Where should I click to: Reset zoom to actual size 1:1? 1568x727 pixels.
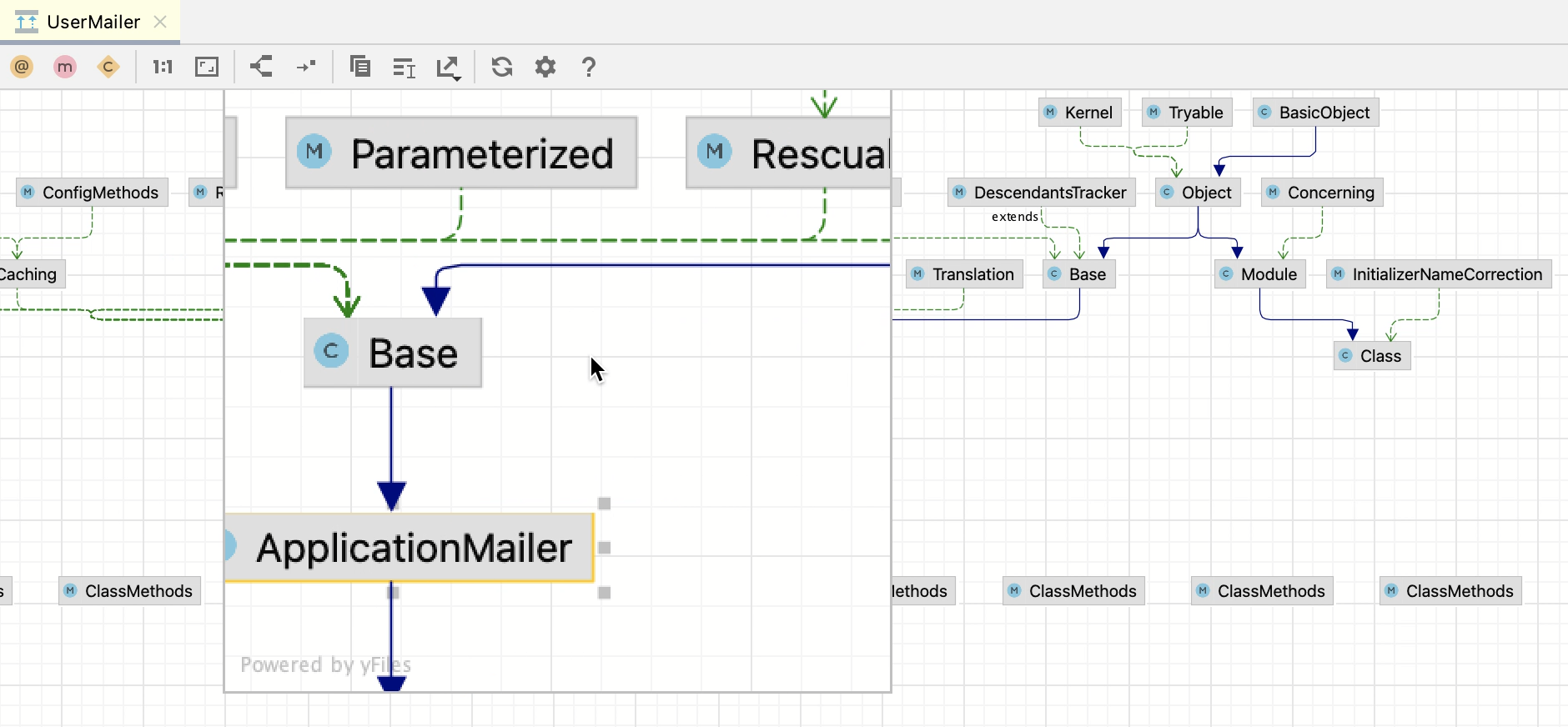pos(163,67)
